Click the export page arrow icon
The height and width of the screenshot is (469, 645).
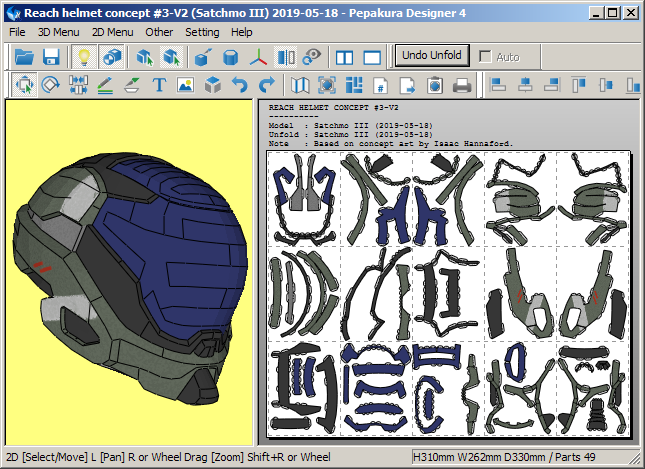[408, 86]
